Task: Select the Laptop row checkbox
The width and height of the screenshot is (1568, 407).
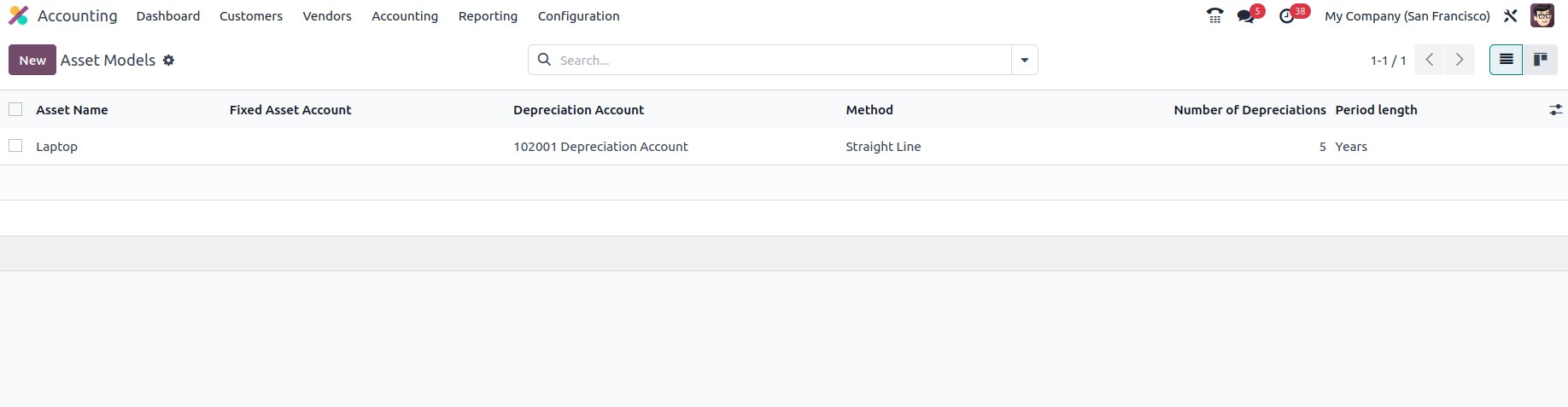Action: click(15, 146)
